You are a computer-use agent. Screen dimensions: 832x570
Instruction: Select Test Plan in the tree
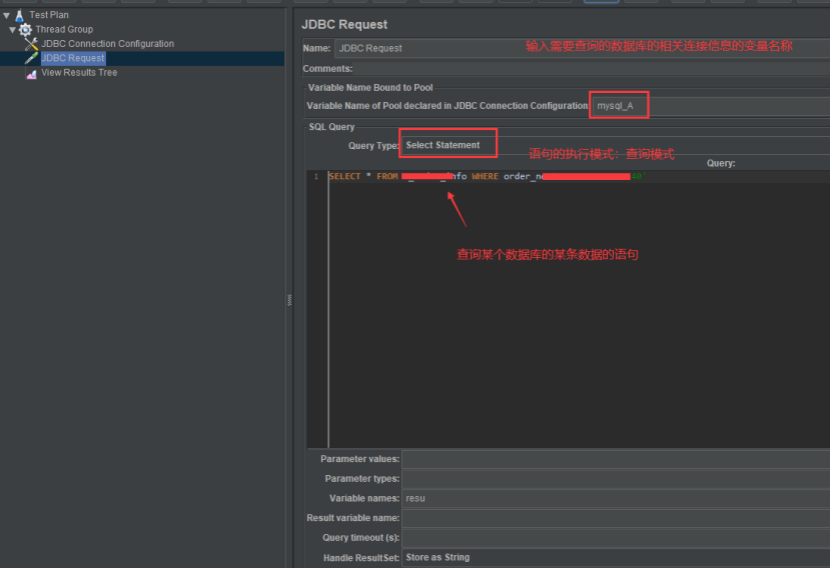click(x=49, y=15)
